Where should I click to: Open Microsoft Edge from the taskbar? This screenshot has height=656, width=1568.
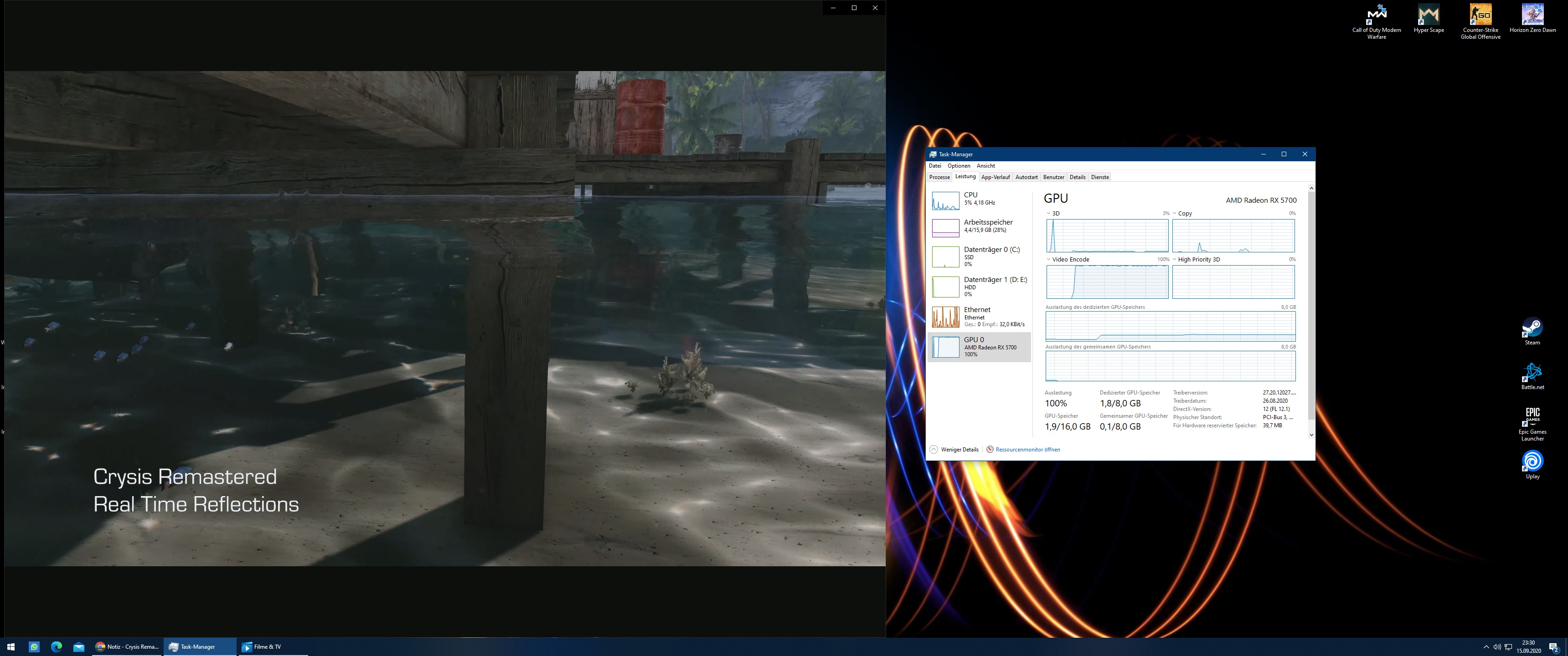coord(57,646)
